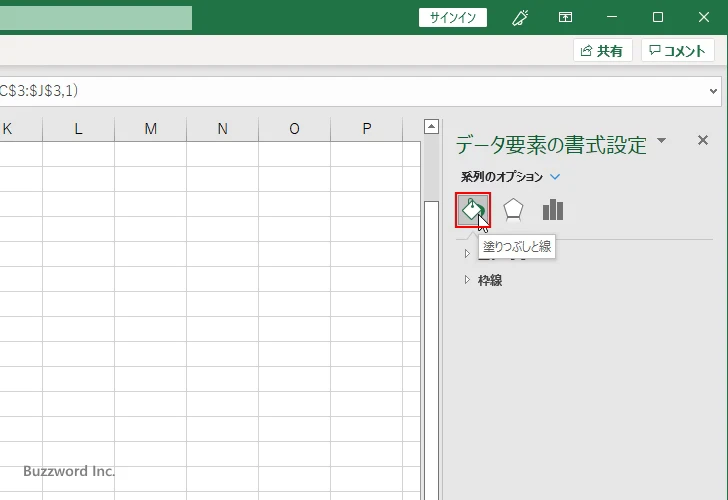Select column N header
Screen dimensions: 728x500
222,129
